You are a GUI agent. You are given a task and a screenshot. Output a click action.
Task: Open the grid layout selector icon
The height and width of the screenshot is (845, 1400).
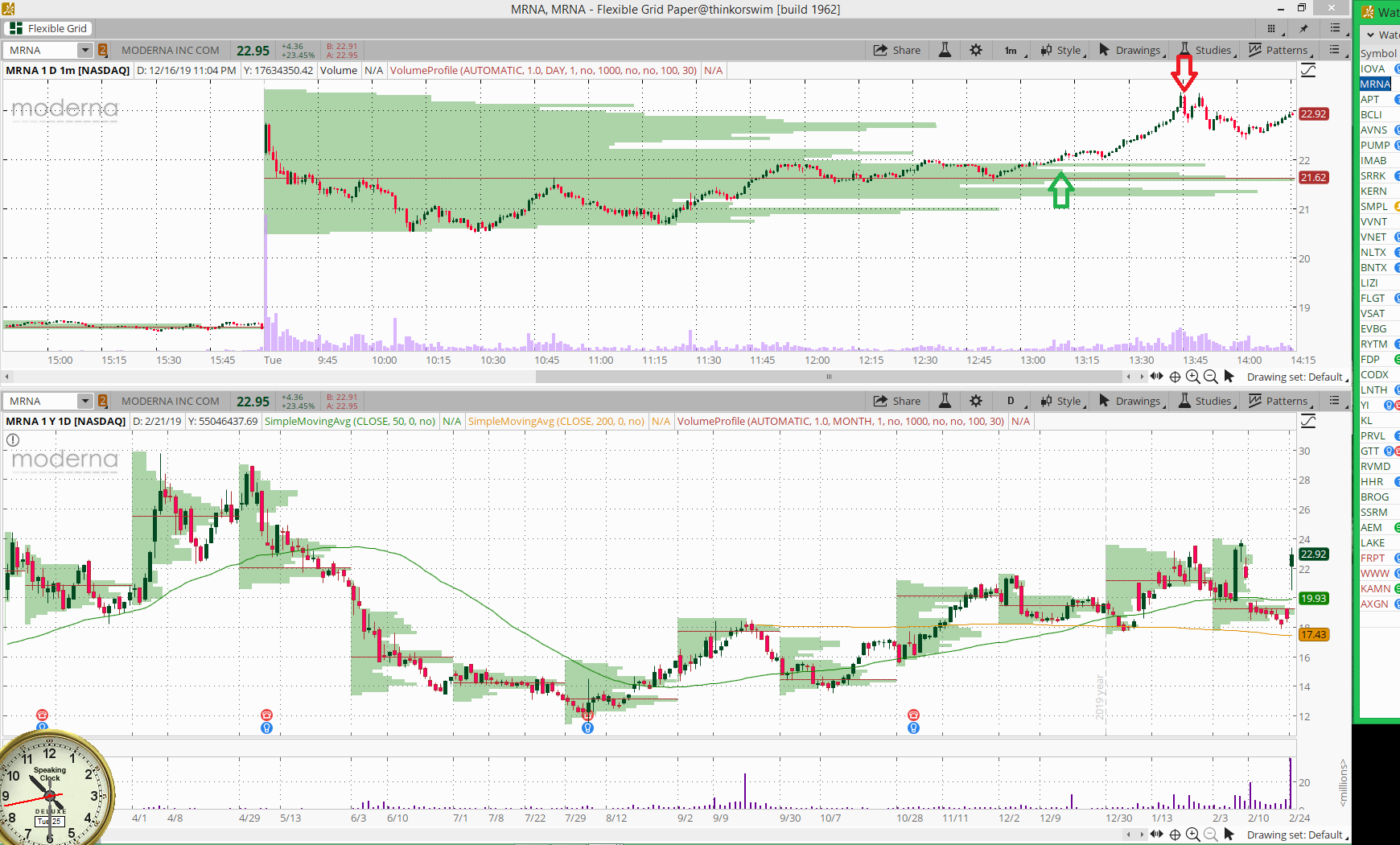[x=1271, y=28]
